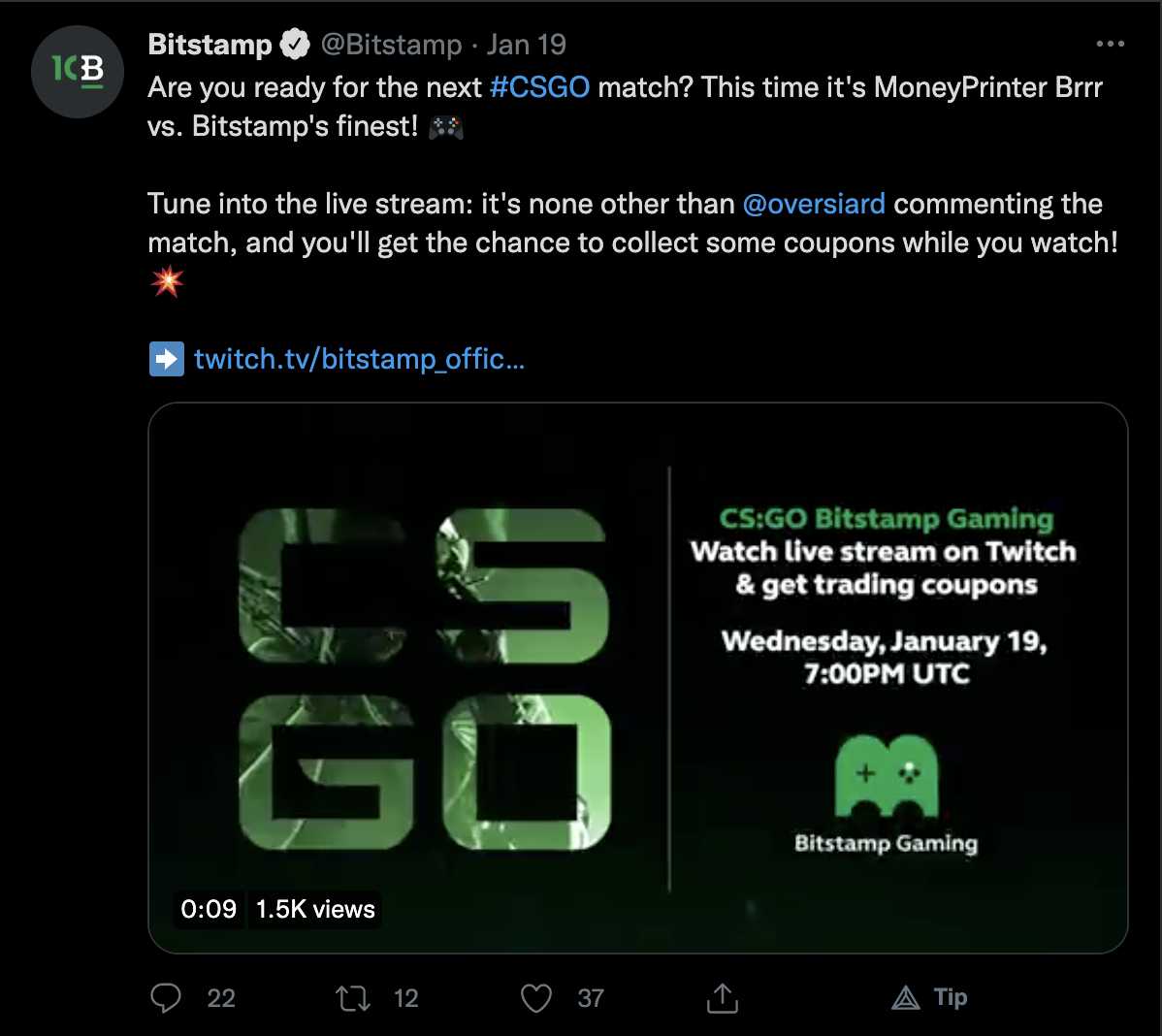Click the Bitstamp display name
Image resolution: width=1162 pixels, height=1036 pixels.
click(x=210, y=45)
